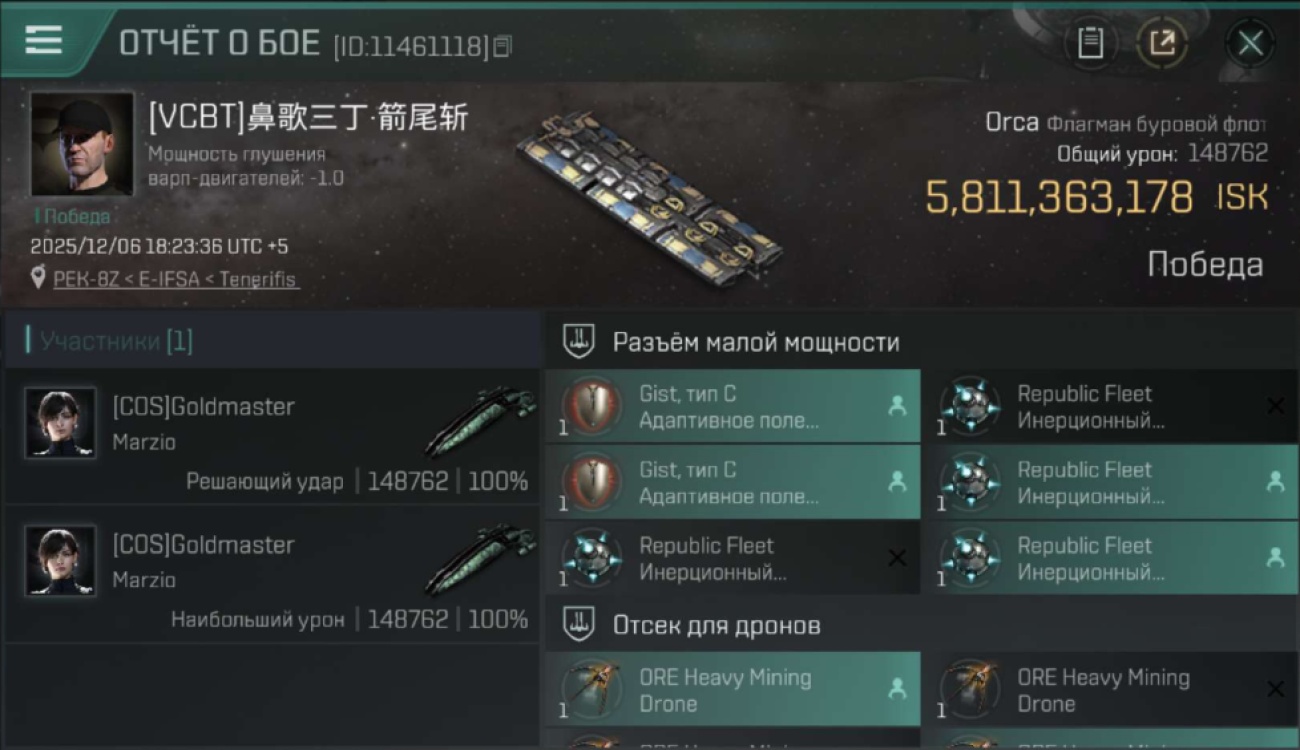Screen dimensions: 1300x750
Task: Click the Marzio ship icon in final blow row
Action: [x=482, y=421]
